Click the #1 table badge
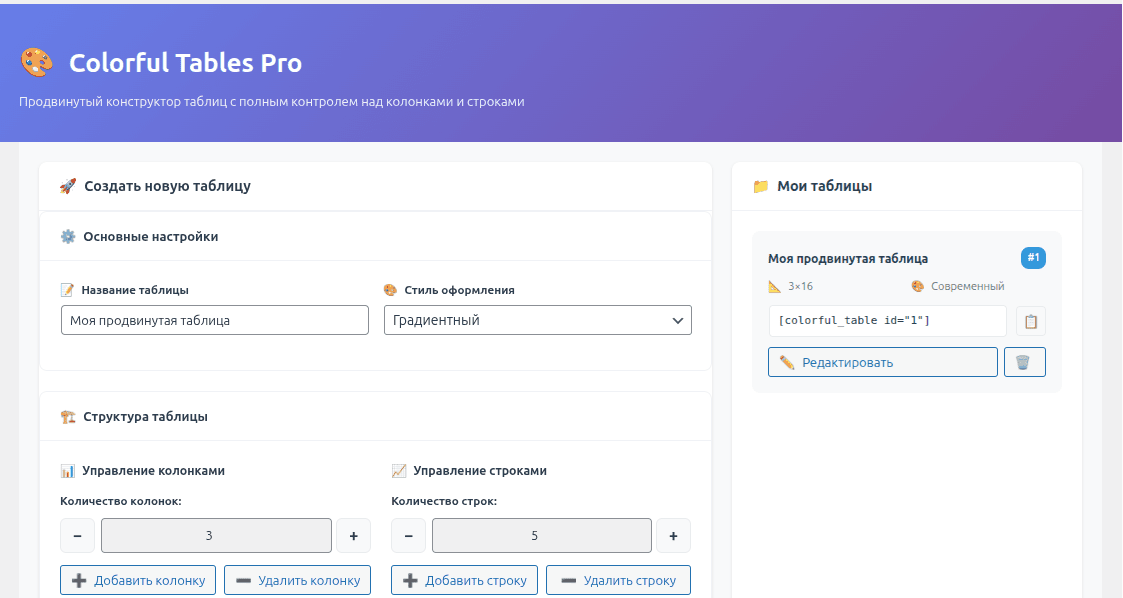The image size is (1123, 598). point(1033,258)
